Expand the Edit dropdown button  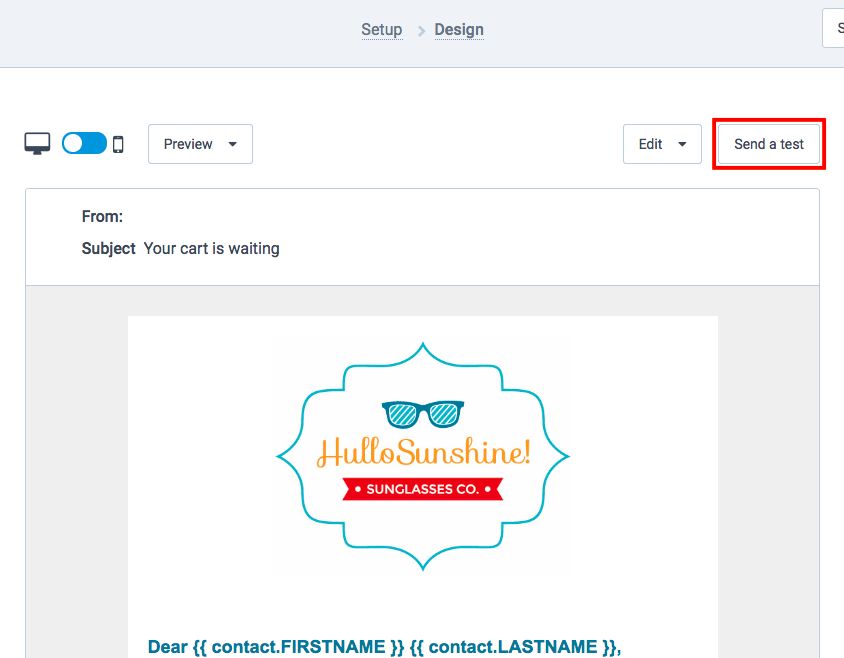(x=662, y=144)
